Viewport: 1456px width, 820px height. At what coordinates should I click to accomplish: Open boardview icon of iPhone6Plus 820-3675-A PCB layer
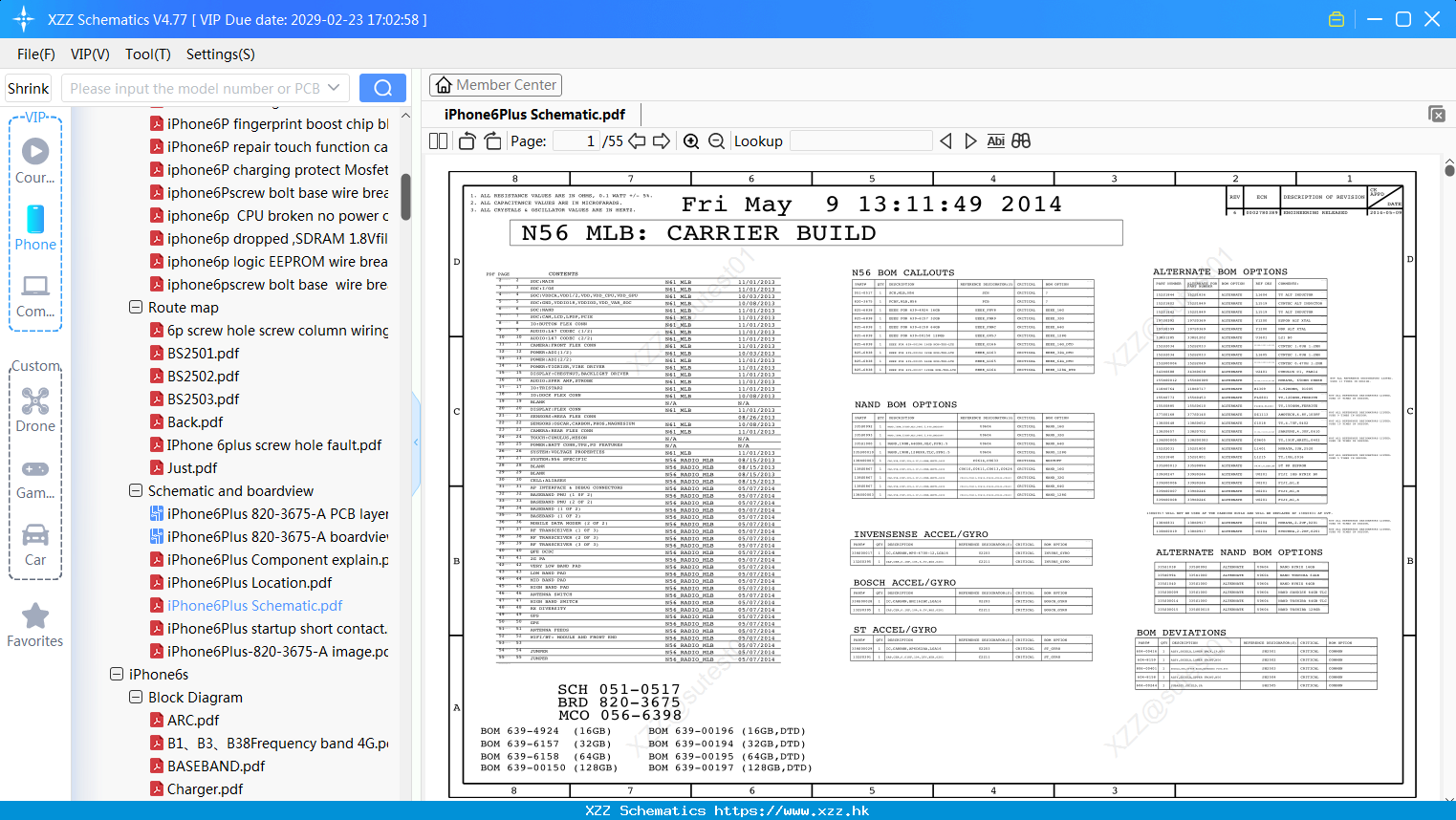157,513
